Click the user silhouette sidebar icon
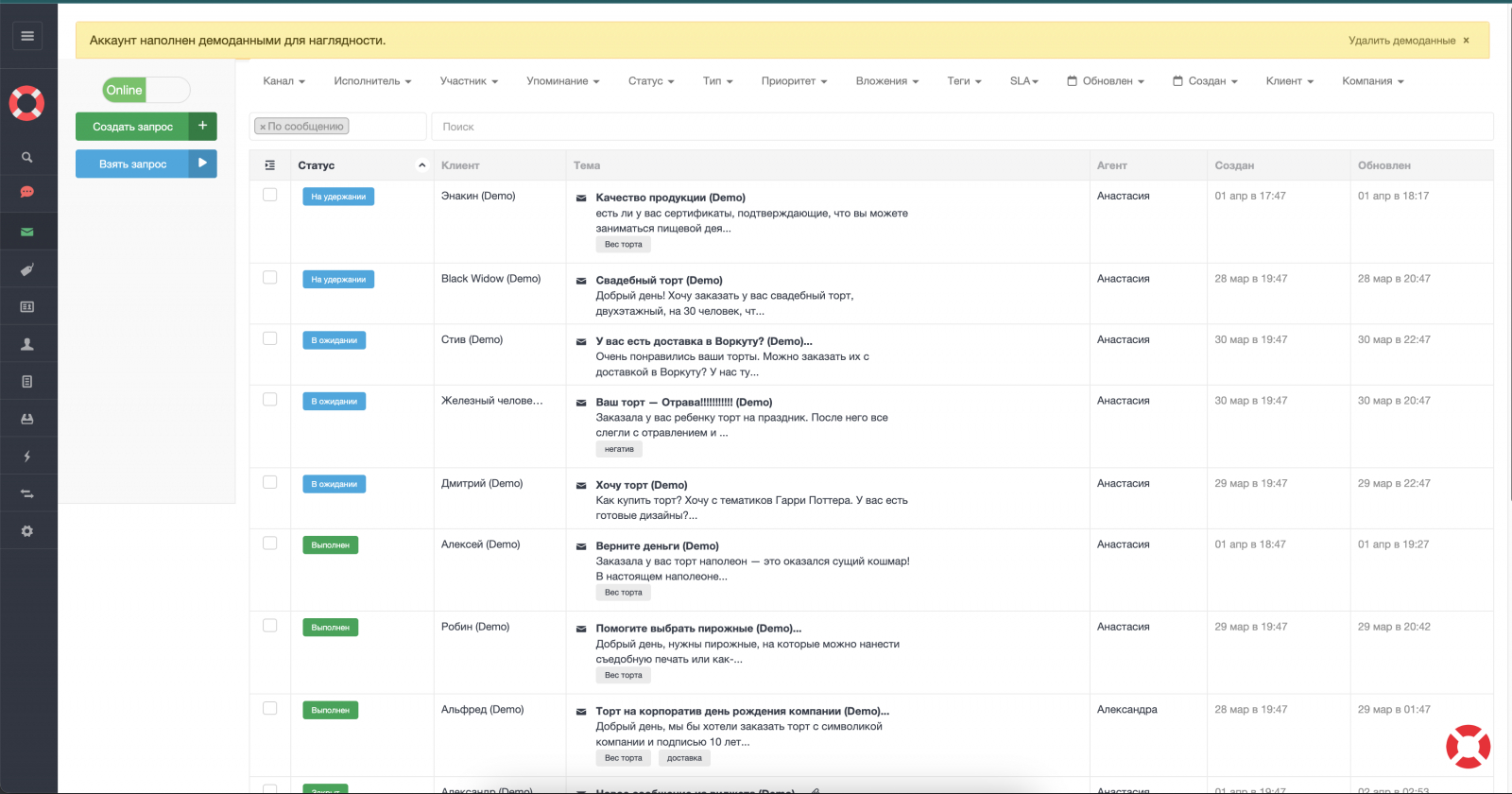Image resolution: width=1512 pixels, height=794 pixels. click(x=27, y=344)
